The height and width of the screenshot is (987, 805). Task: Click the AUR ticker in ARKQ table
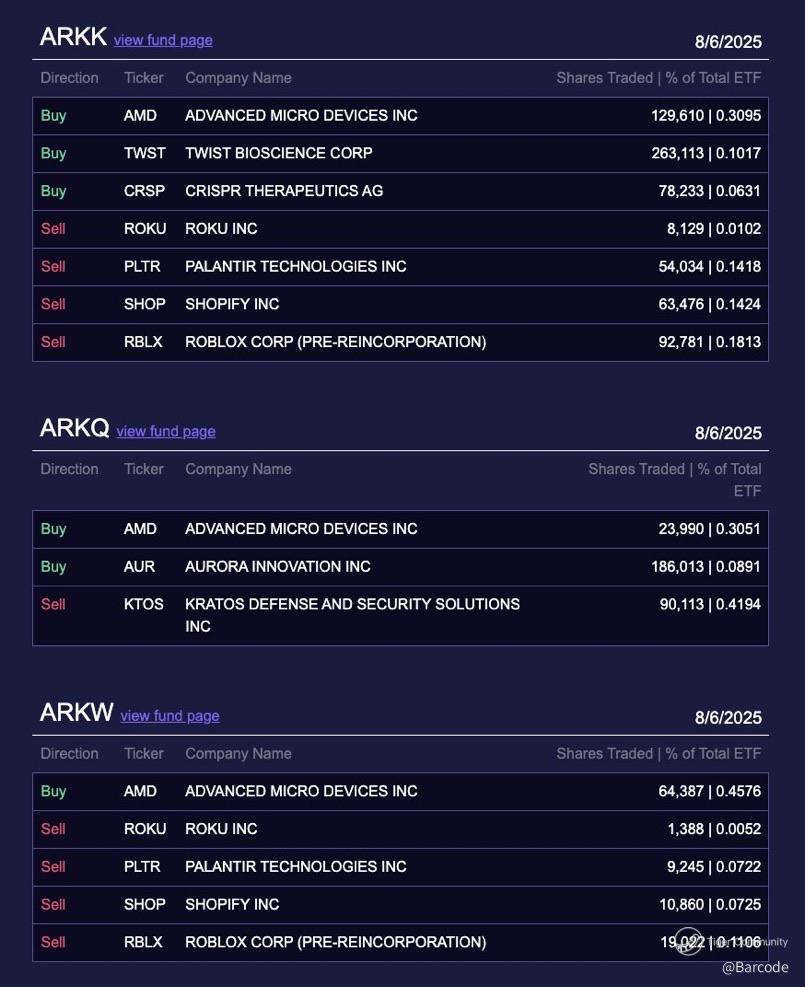pos(139,566)
